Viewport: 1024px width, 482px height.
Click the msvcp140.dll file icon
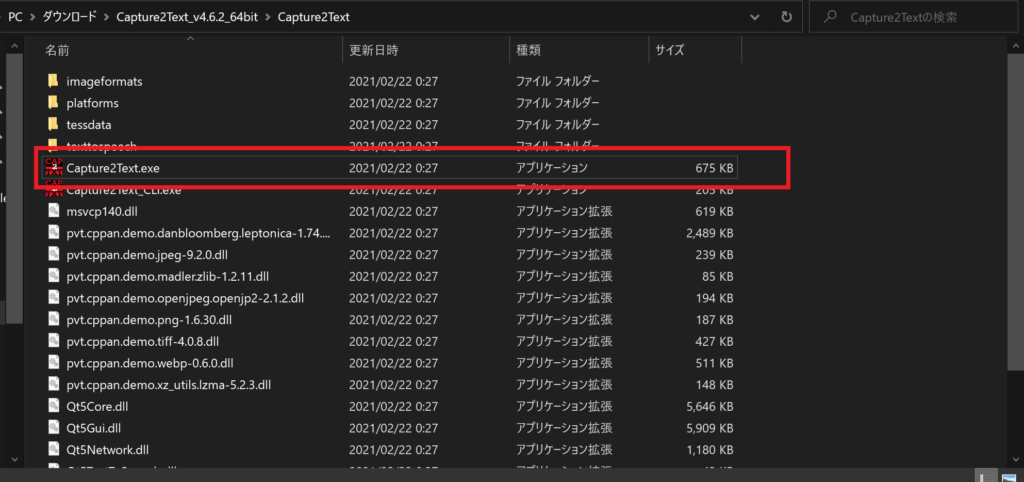point(54,211)
